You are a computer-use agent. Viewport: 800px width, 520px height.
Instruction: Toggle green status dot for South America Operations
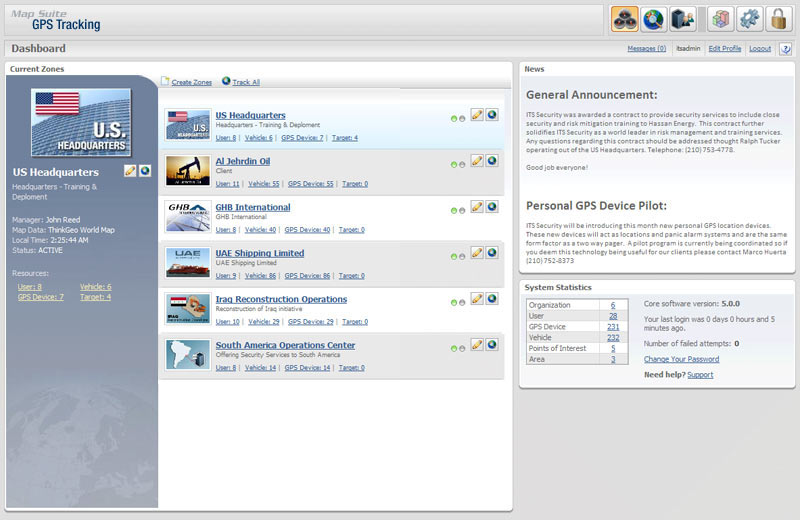pyautogui.click(x=454, y=348)
